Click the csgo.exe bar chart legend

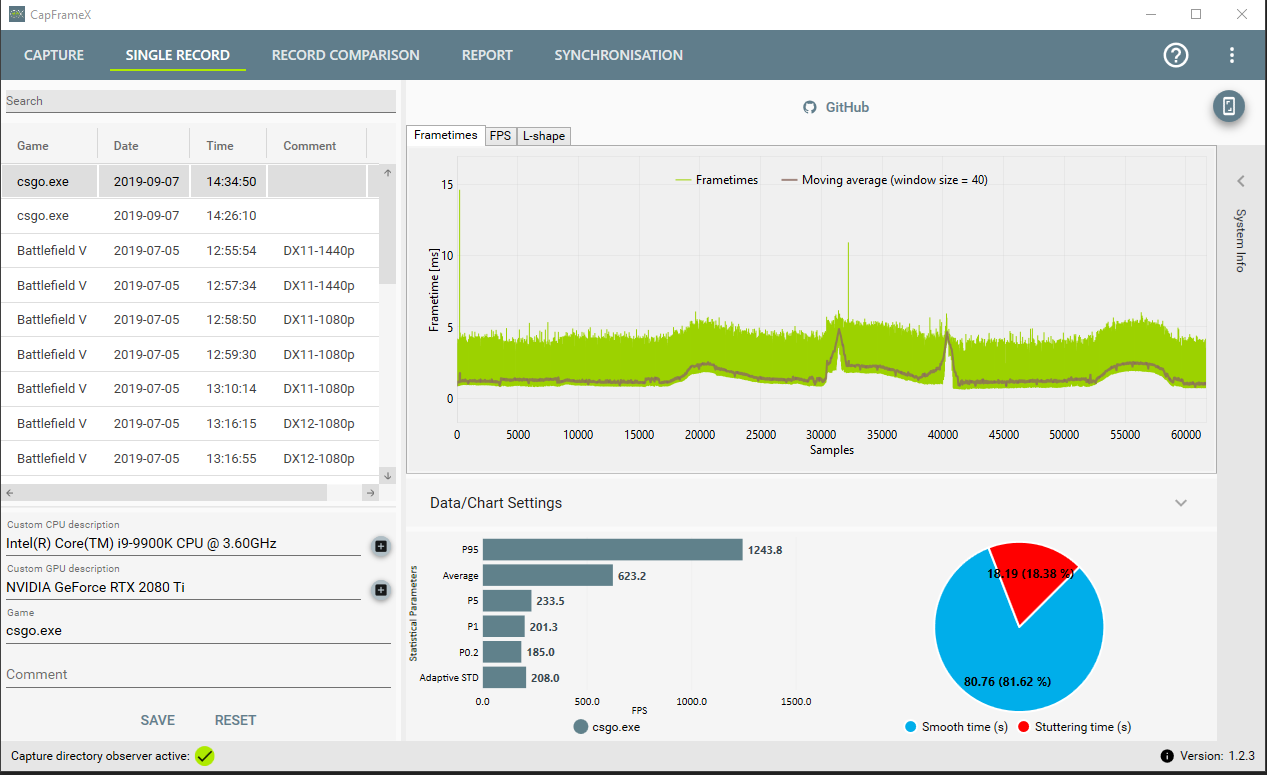coord(607,727)
